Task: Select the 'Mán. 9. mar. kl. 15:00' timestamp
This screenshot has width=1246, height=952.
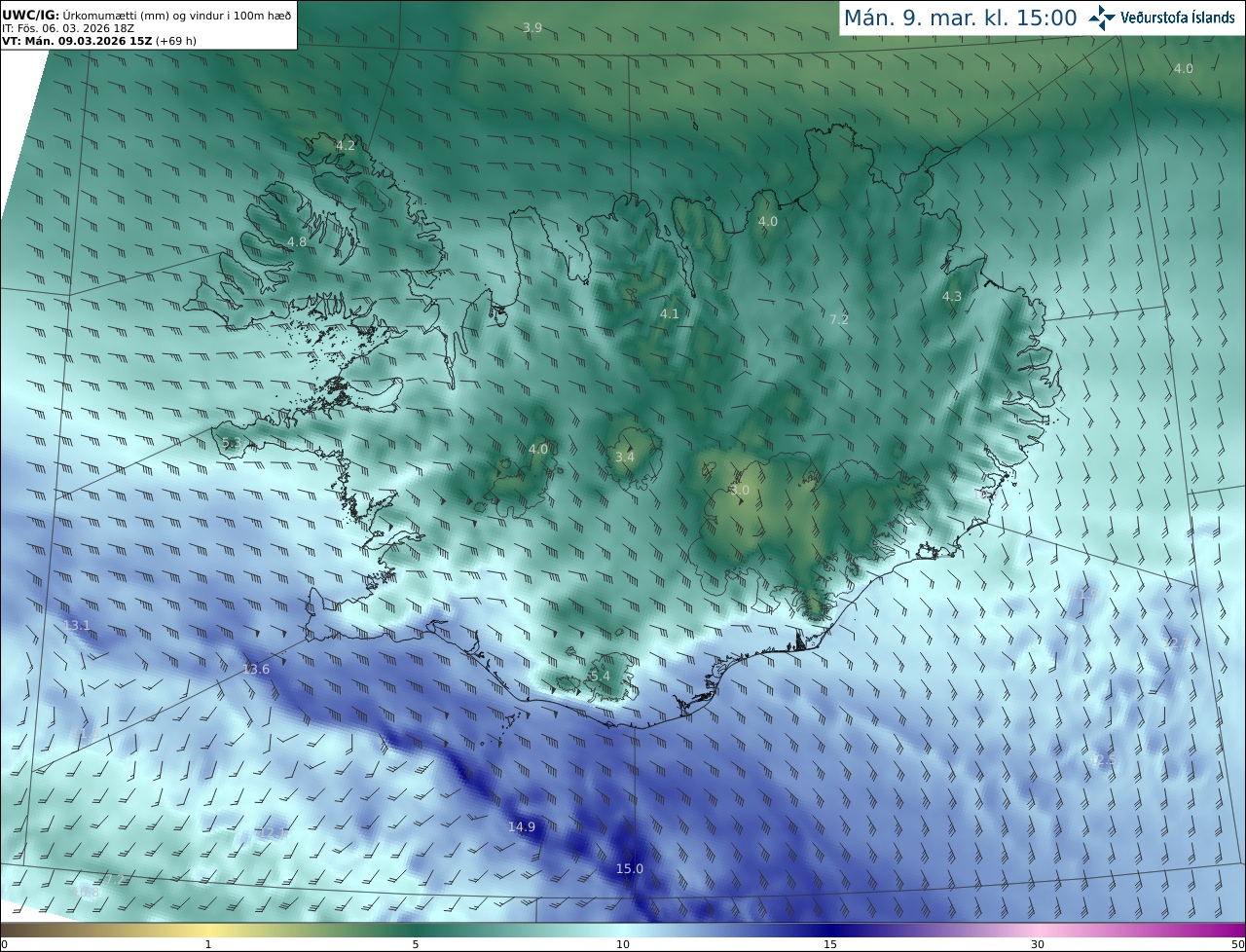Action: (960, 18)
